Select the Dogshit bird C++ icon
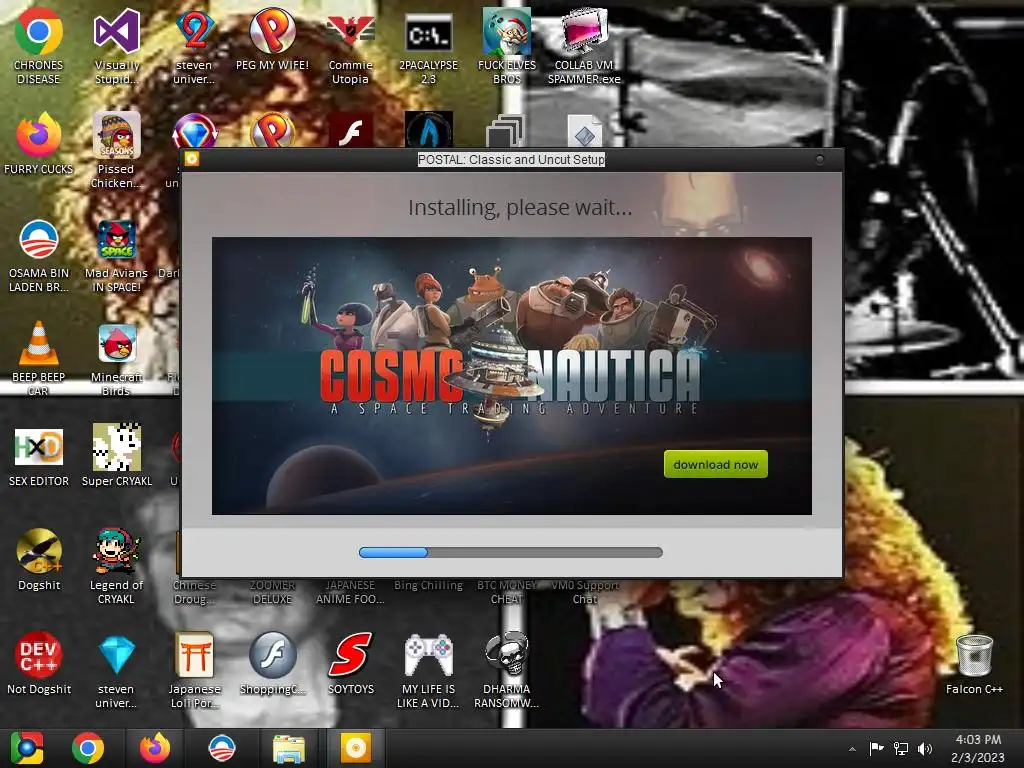This screenshot has height=768, width=1024. pos(39,560)
